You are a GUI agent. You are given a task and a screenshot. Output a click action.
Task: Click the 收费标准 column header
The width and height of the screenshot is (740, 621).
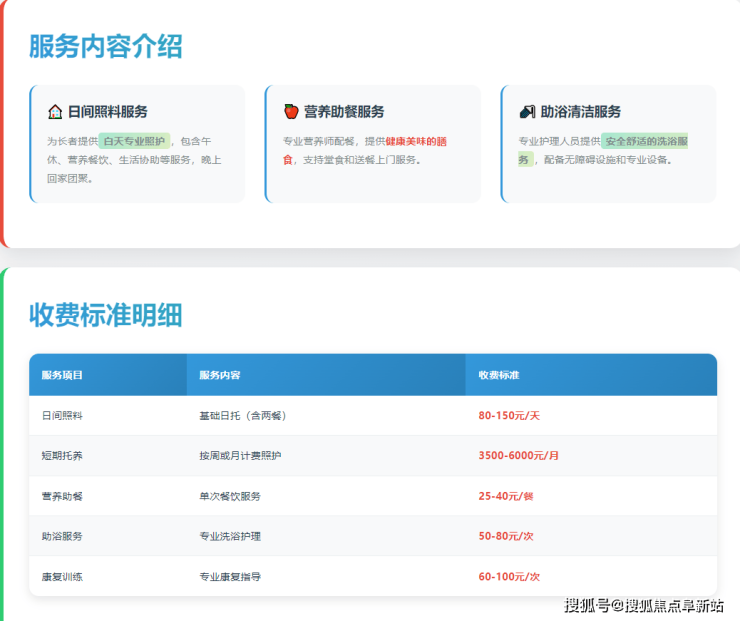pyautogui.click(x=498, y=375)
